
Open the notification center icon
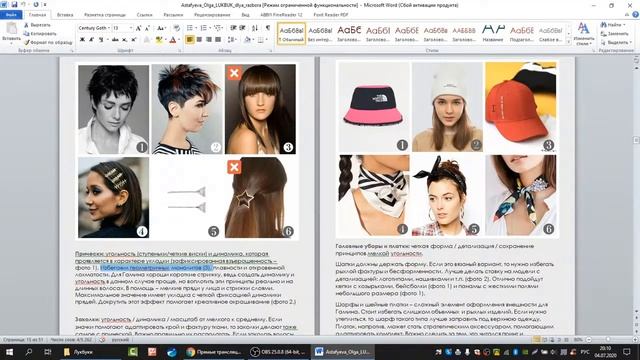(627, 352)
